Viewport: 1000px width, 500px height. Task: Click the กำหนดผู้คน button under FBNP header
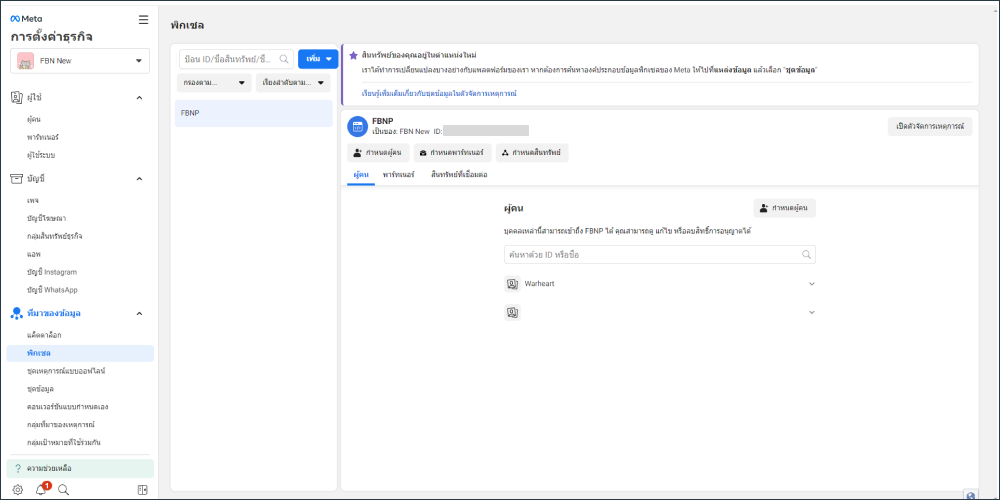pyautogui.click(x=378, y=153)
